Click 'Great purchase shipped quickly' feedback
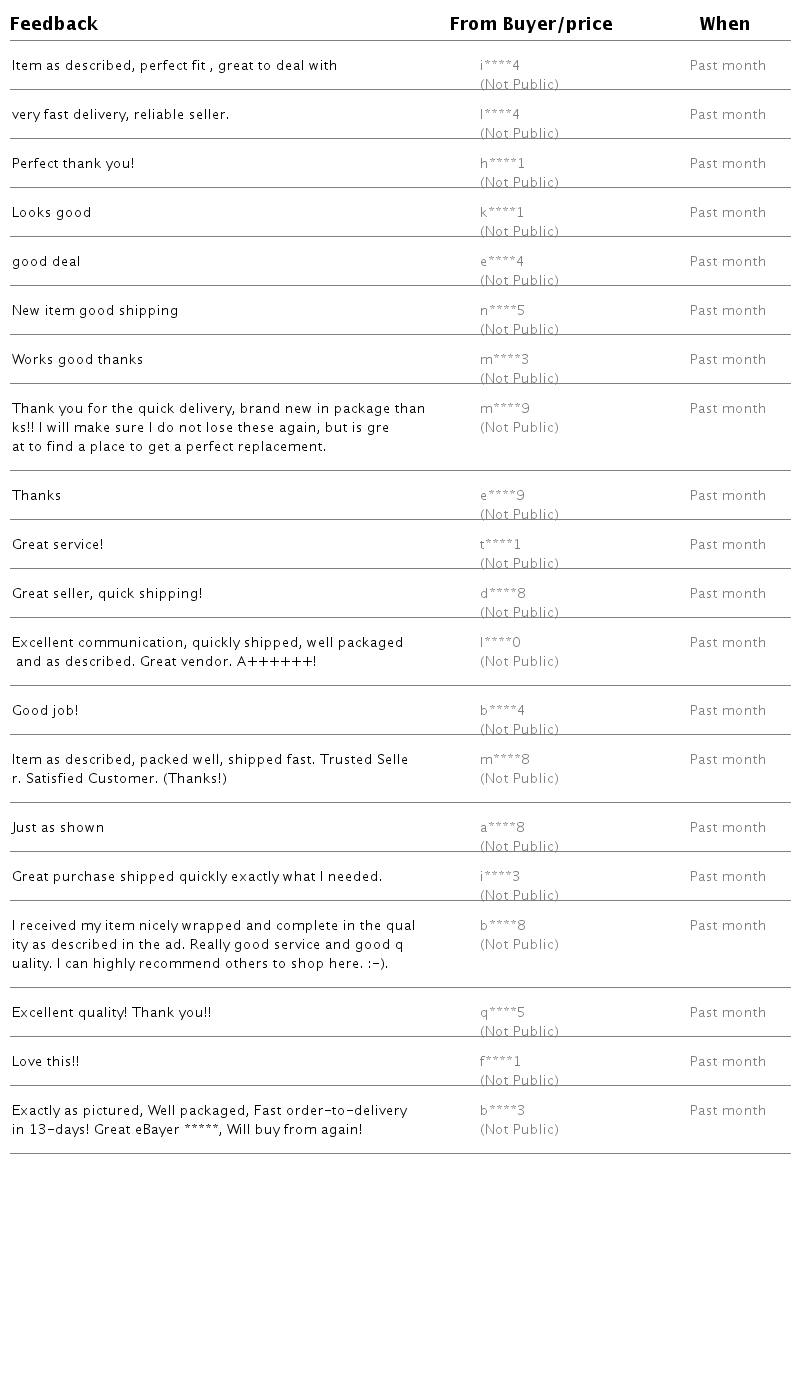This screenshot has height=1396, width=800. click(x=197, y=877)
